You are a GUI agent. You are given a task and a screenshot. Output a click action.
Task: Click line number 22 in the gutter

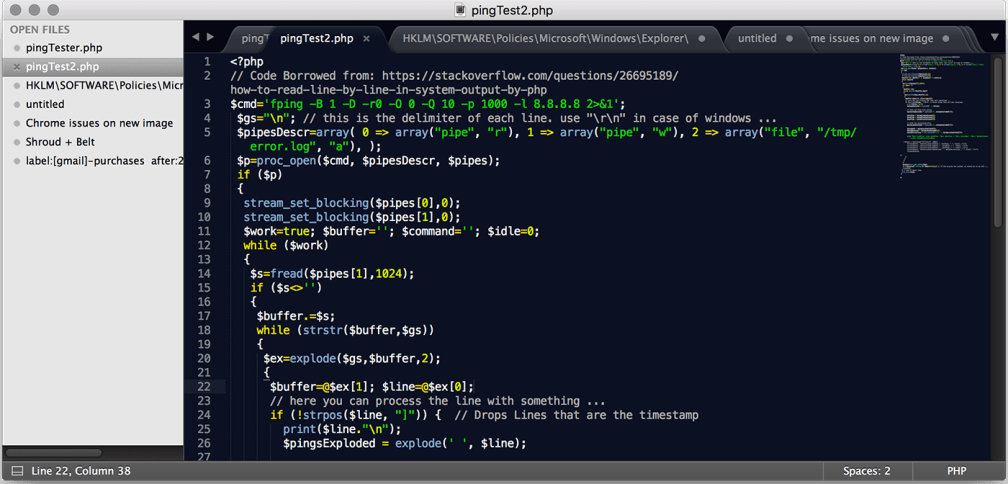[x=204, y=387]
